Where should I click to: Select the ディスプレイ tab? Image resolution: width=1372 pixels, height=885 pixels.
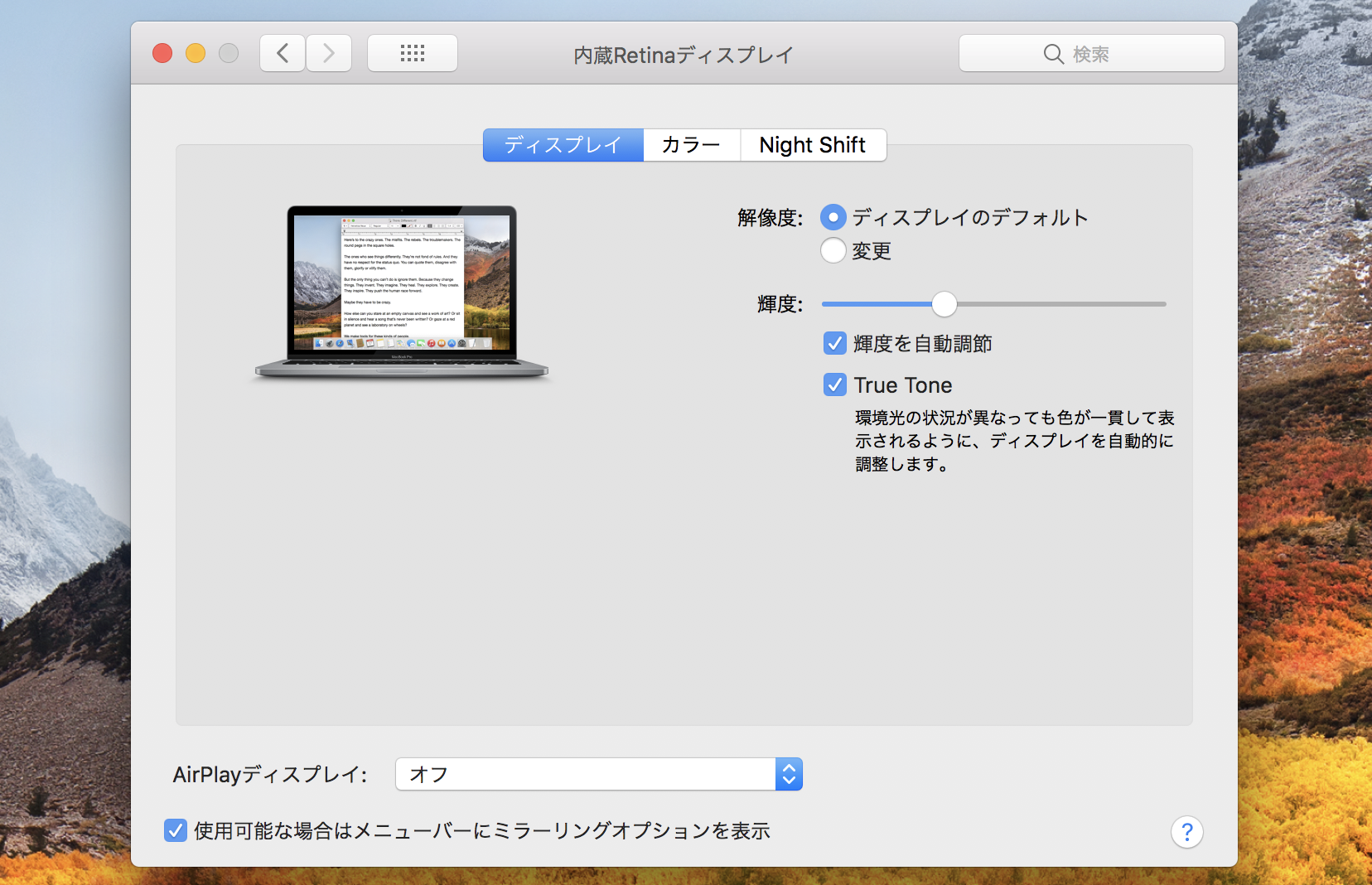click(563, 145)
